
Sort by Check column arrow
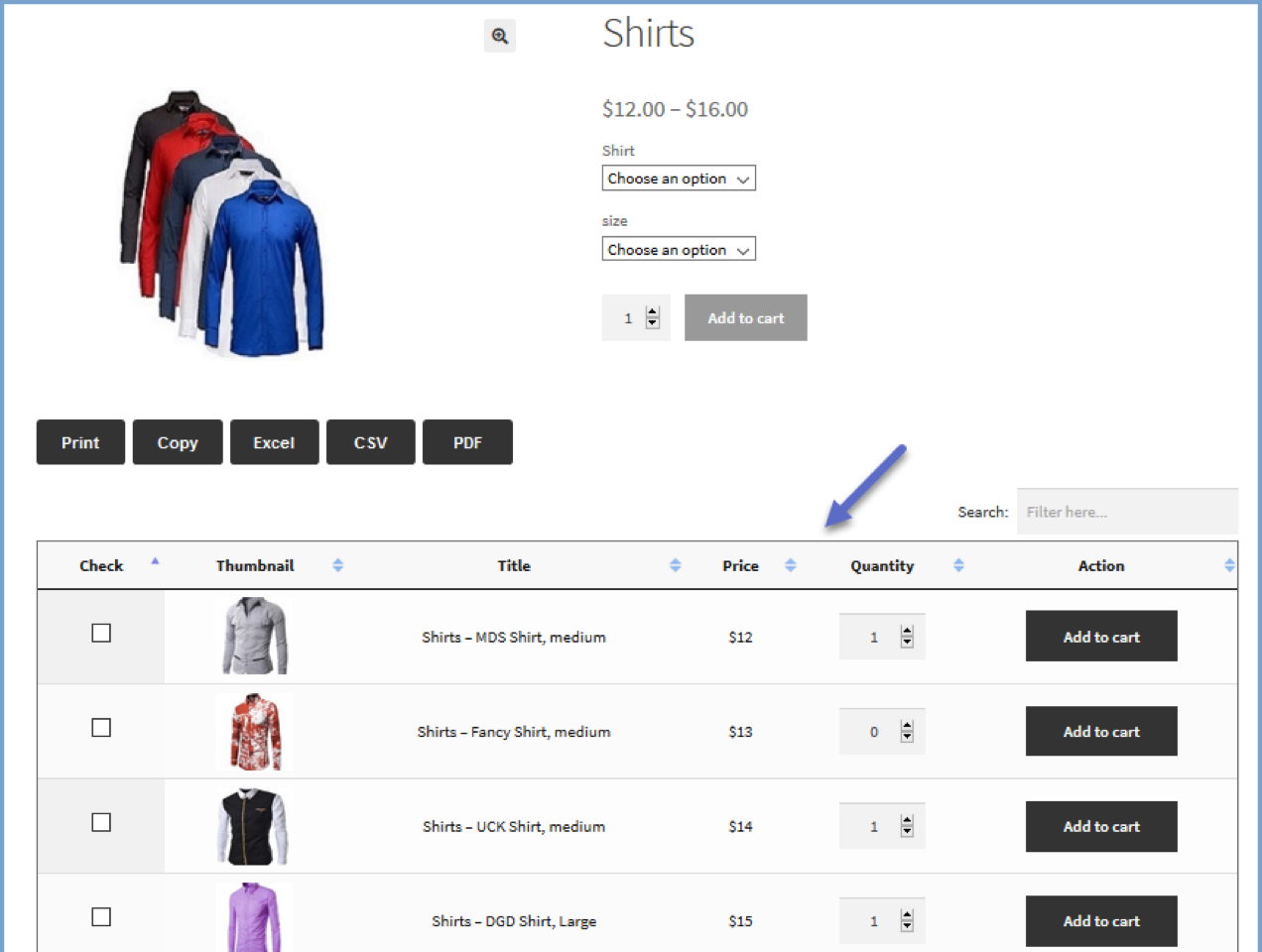click(155, 561)
